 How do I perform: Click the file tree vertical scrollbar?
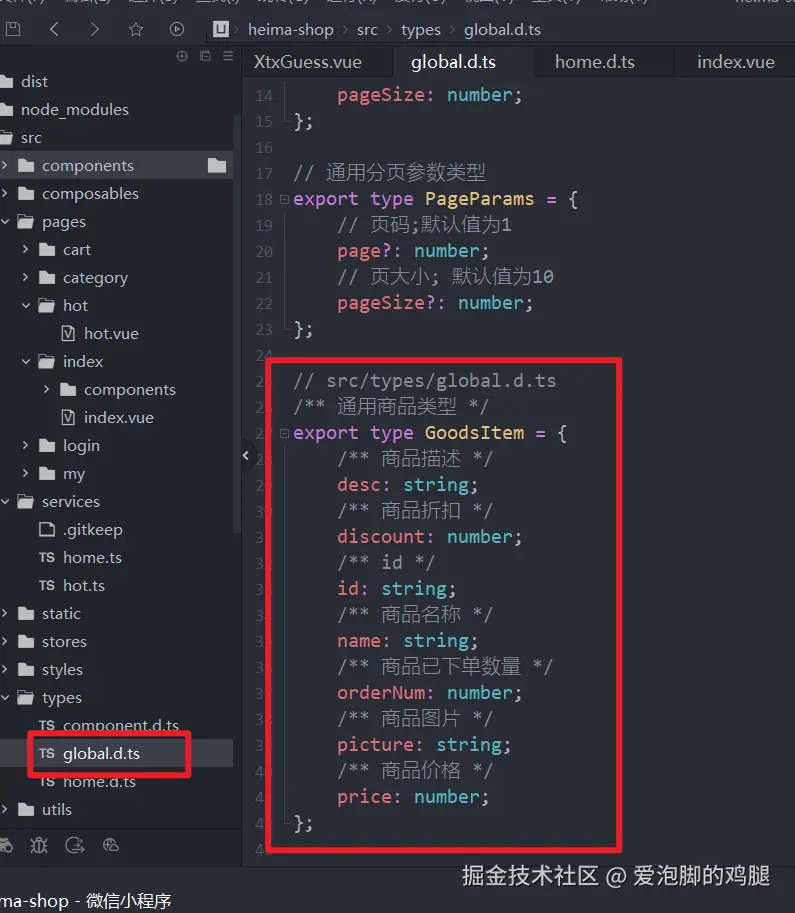pos(236,323)
